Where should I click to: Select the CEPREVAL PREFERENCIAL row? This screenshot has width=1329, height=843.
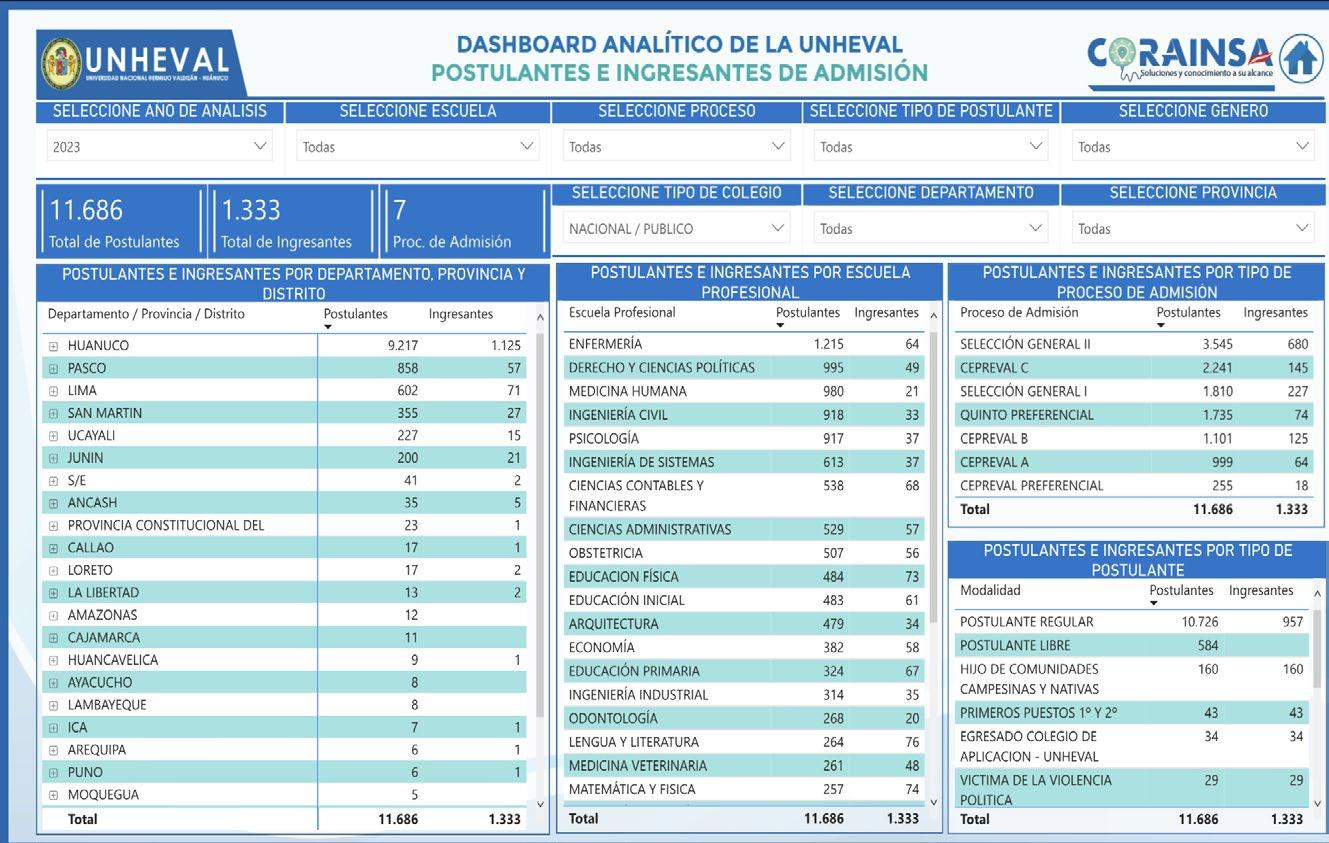[1133, 486]
